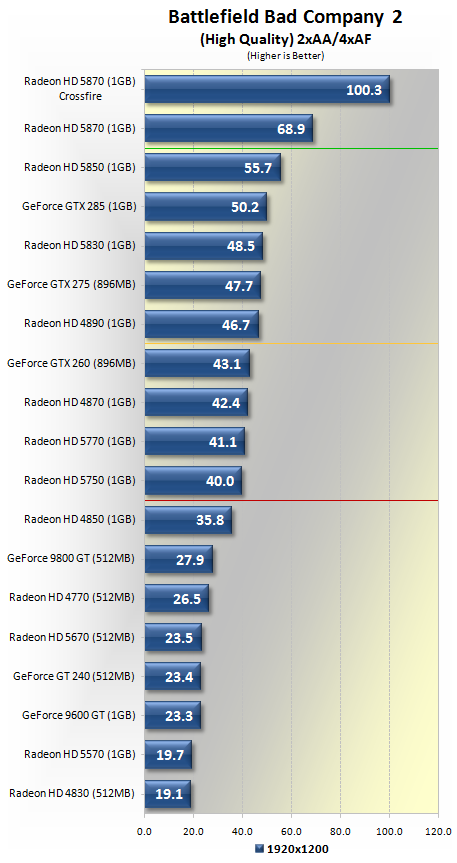Click the bar value 47.7

tap(238, 285)
